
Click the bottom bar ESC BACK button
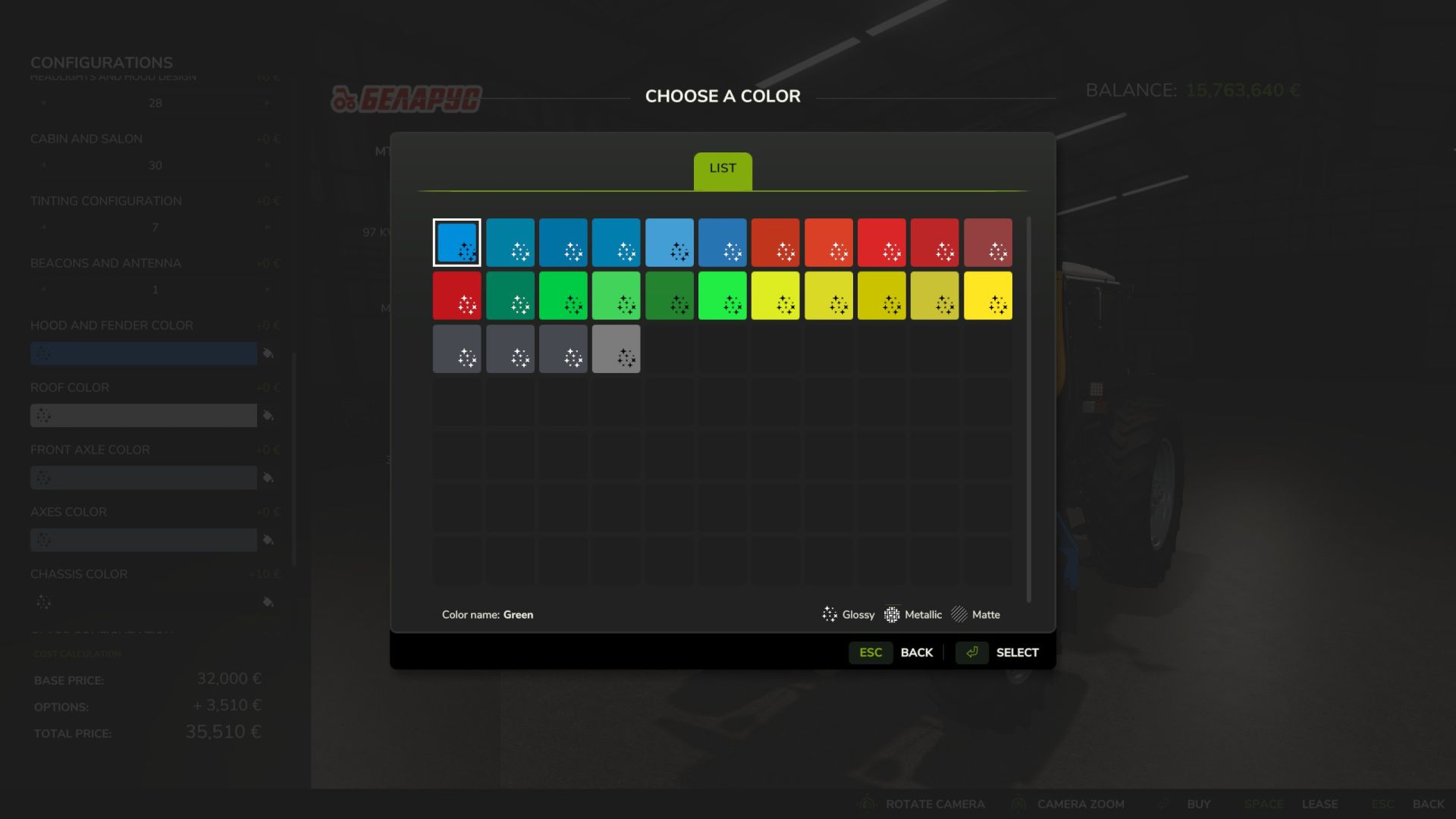point(1407,804)
